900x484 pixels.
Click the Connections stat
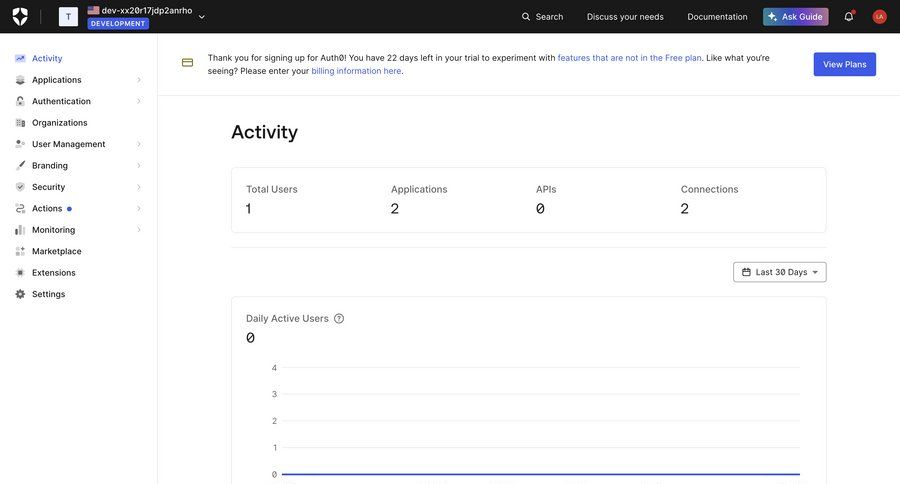point(709,199)
